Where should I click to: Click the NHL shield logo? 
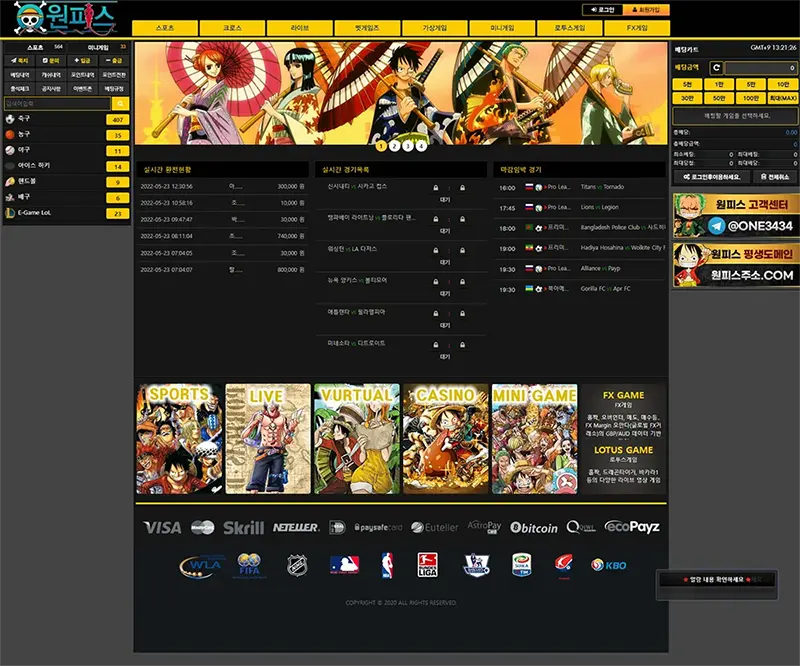pyautogui.click(x=297, y=565)
